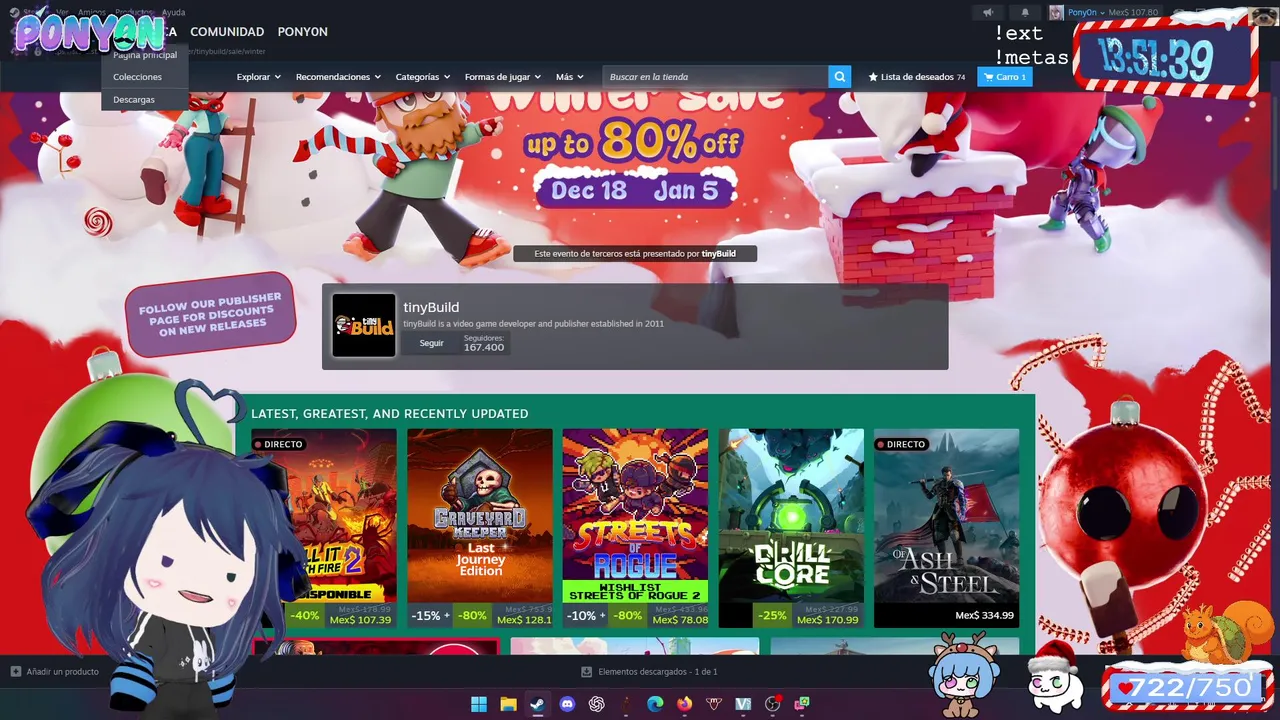1280x720 pixels.
Task: Open Firefox from the taskbar
Action: [684, 704]
